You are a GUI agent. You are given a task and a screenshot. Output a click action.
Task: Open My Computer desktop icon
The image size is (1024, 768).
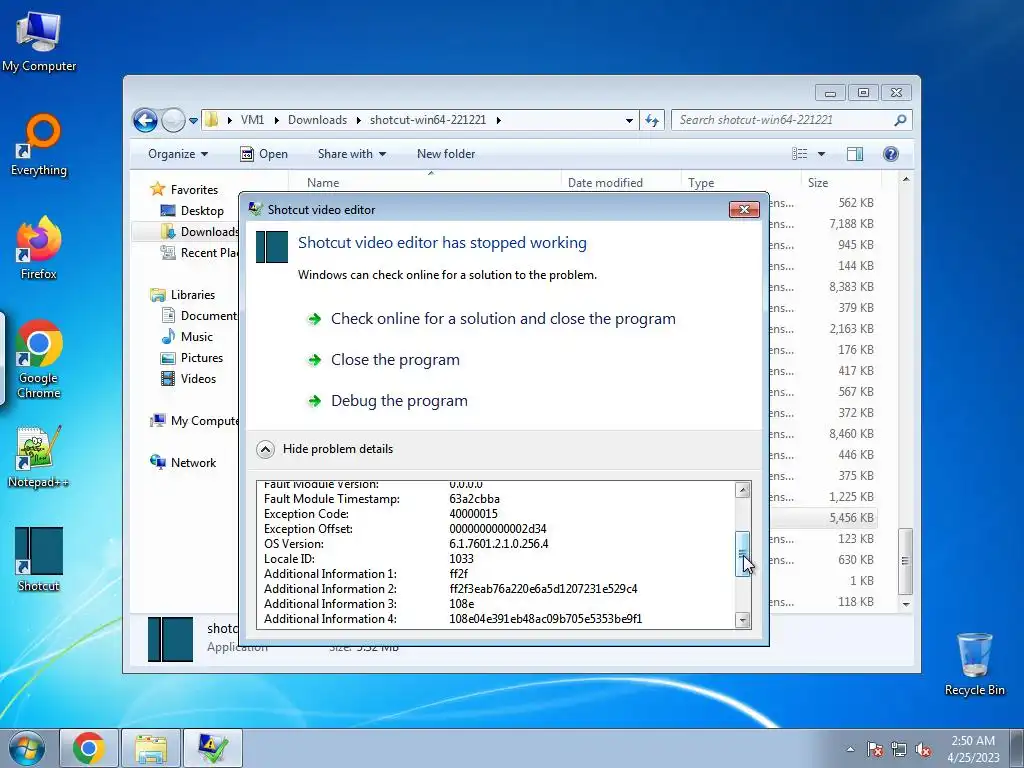pyautogui.click(x=39, y=42)
